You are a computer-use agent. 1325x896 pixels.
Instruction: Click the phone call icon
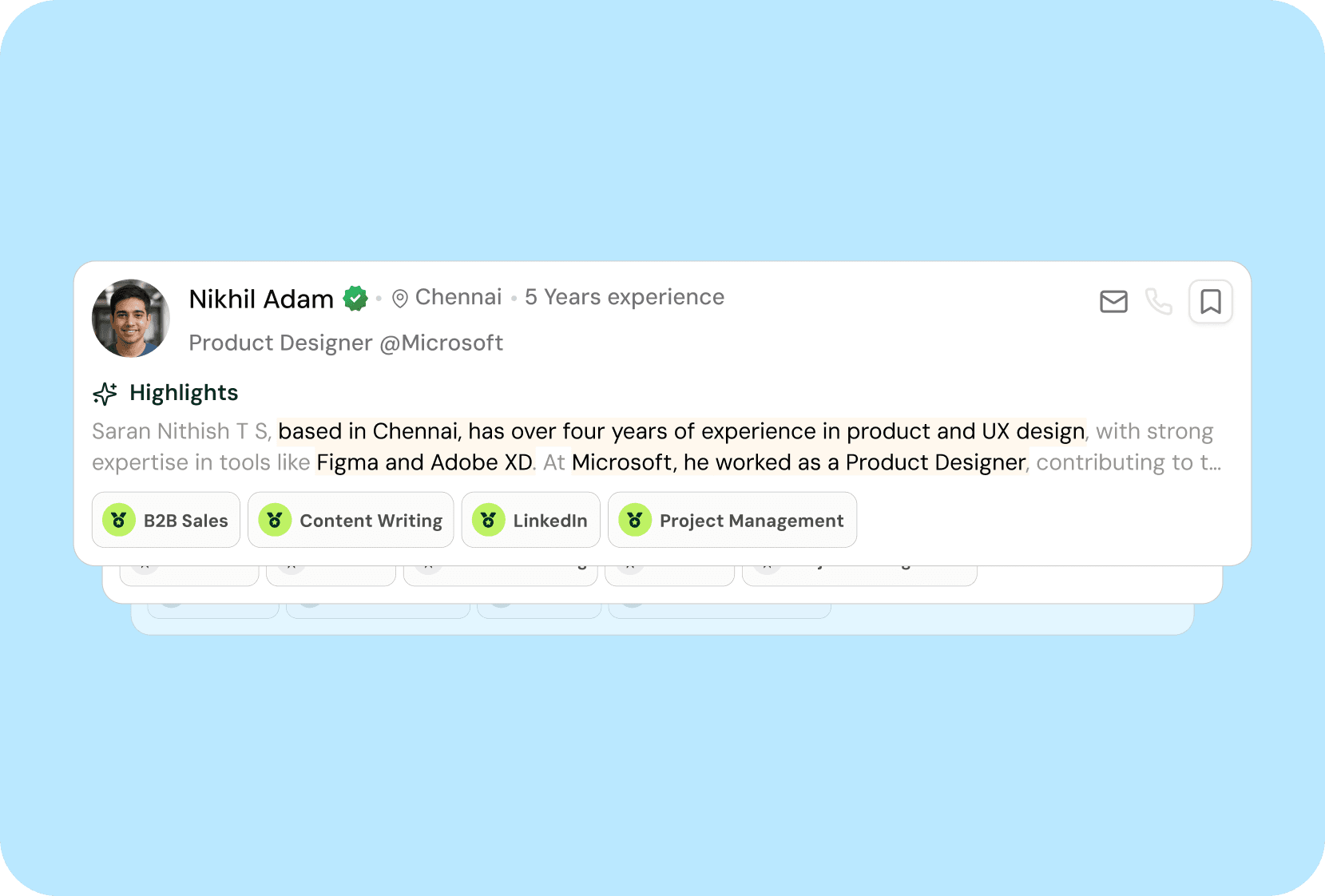coord(1158,302)
